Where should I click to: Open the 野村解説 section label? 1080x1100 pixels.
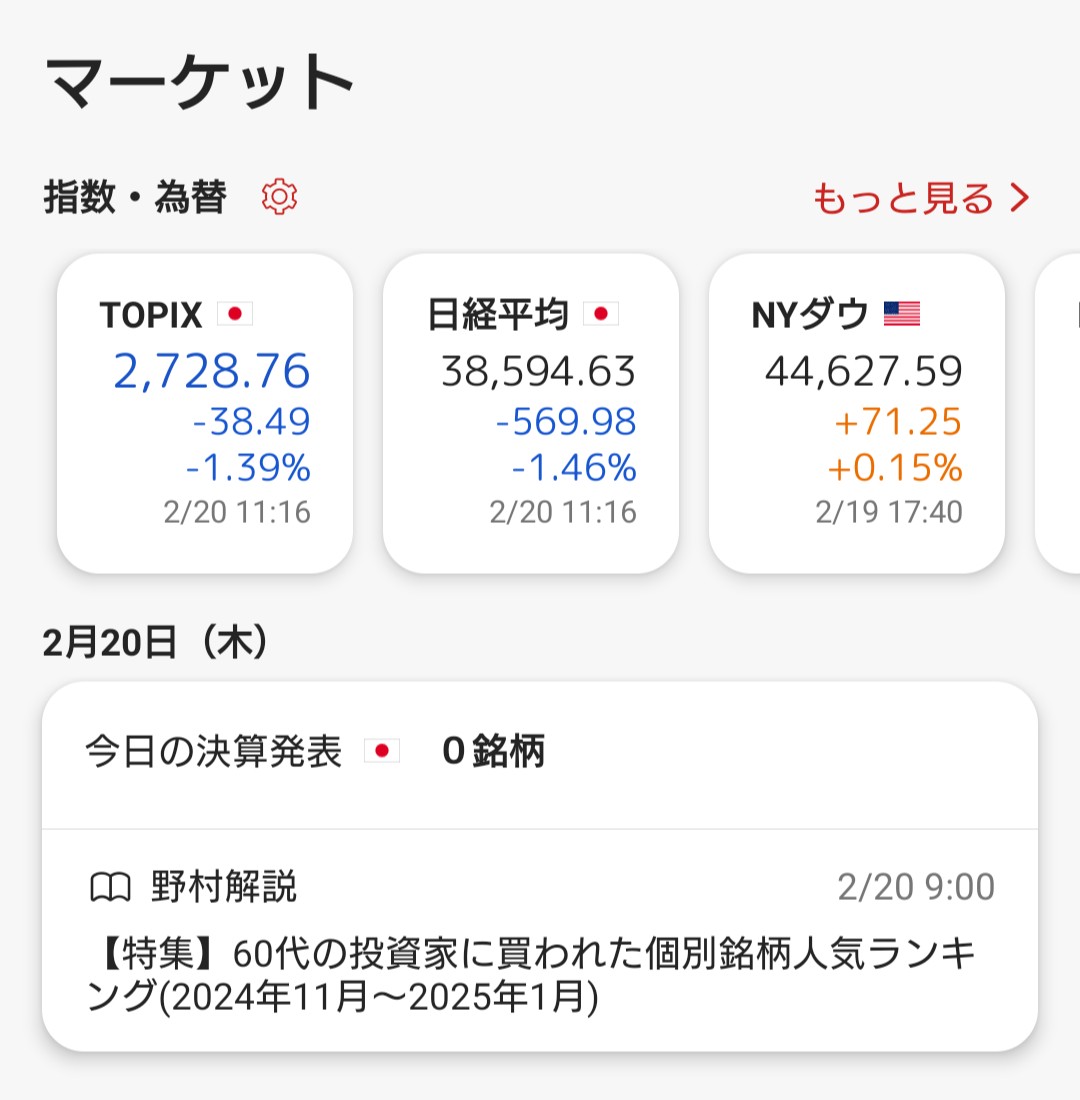coord(224,887)
